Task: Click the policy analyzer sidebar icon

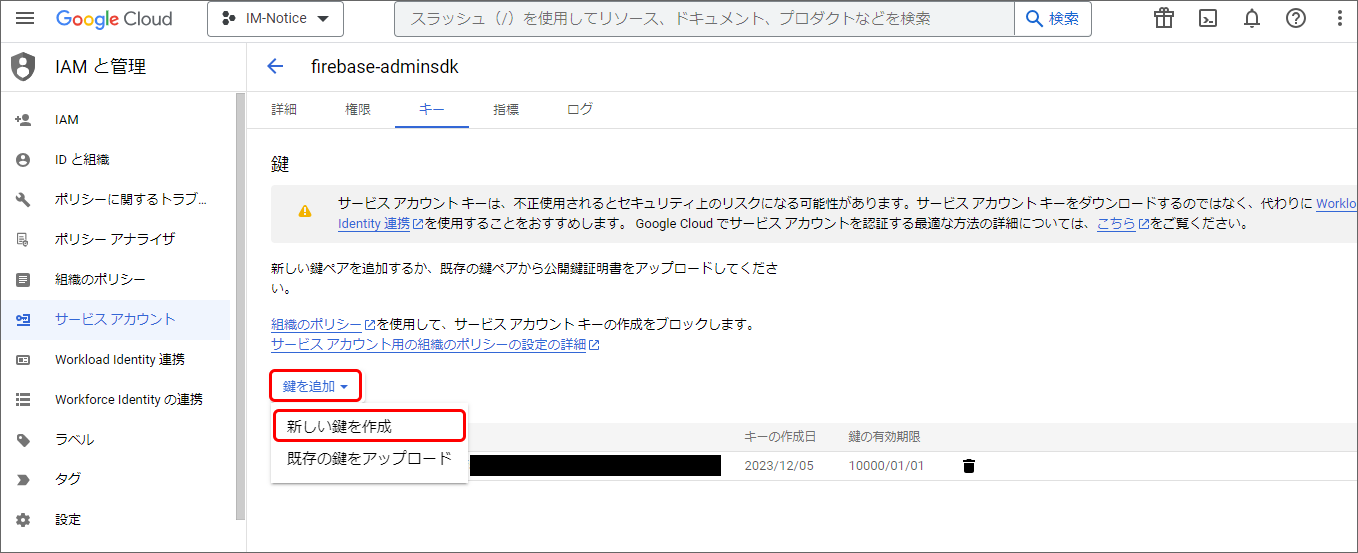Action: (23, 240)
